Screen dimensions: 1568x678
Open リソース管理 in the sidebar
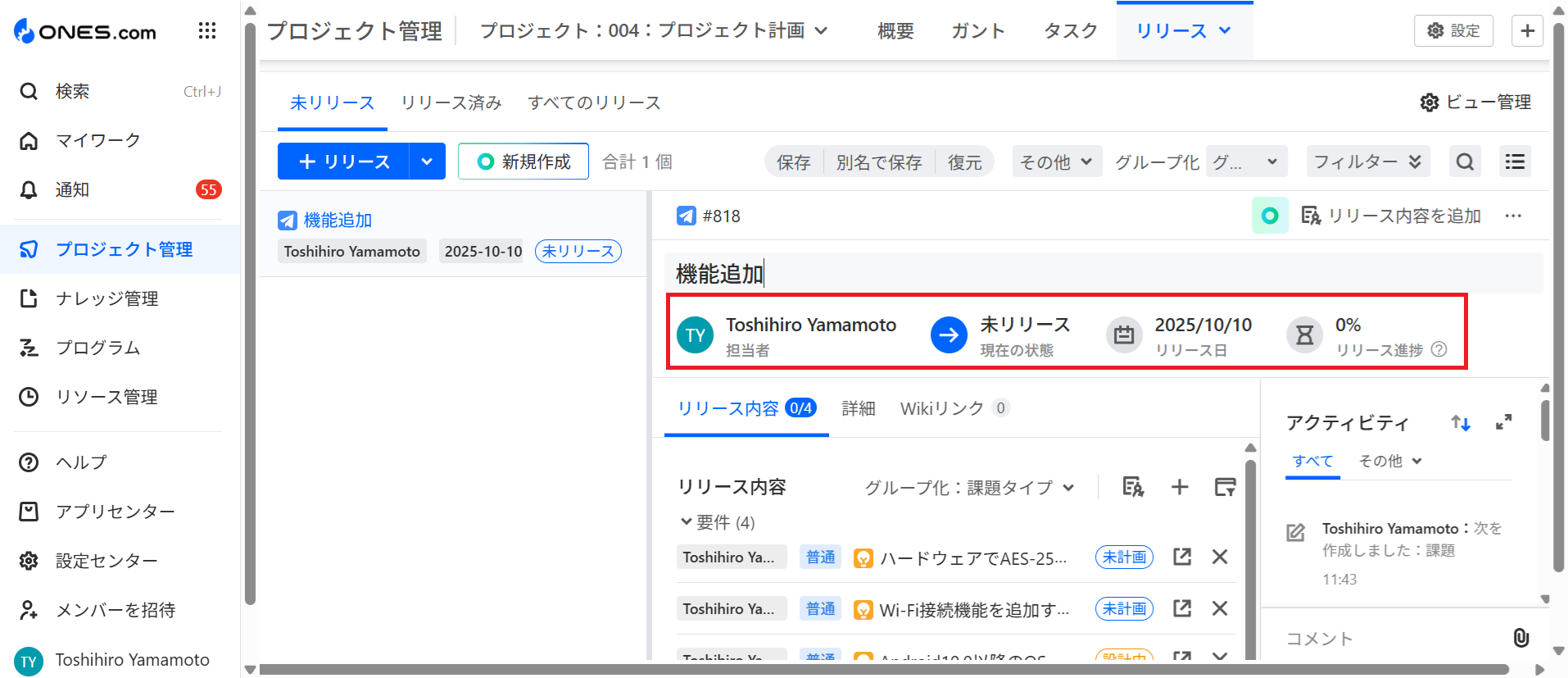coord(120,397)
